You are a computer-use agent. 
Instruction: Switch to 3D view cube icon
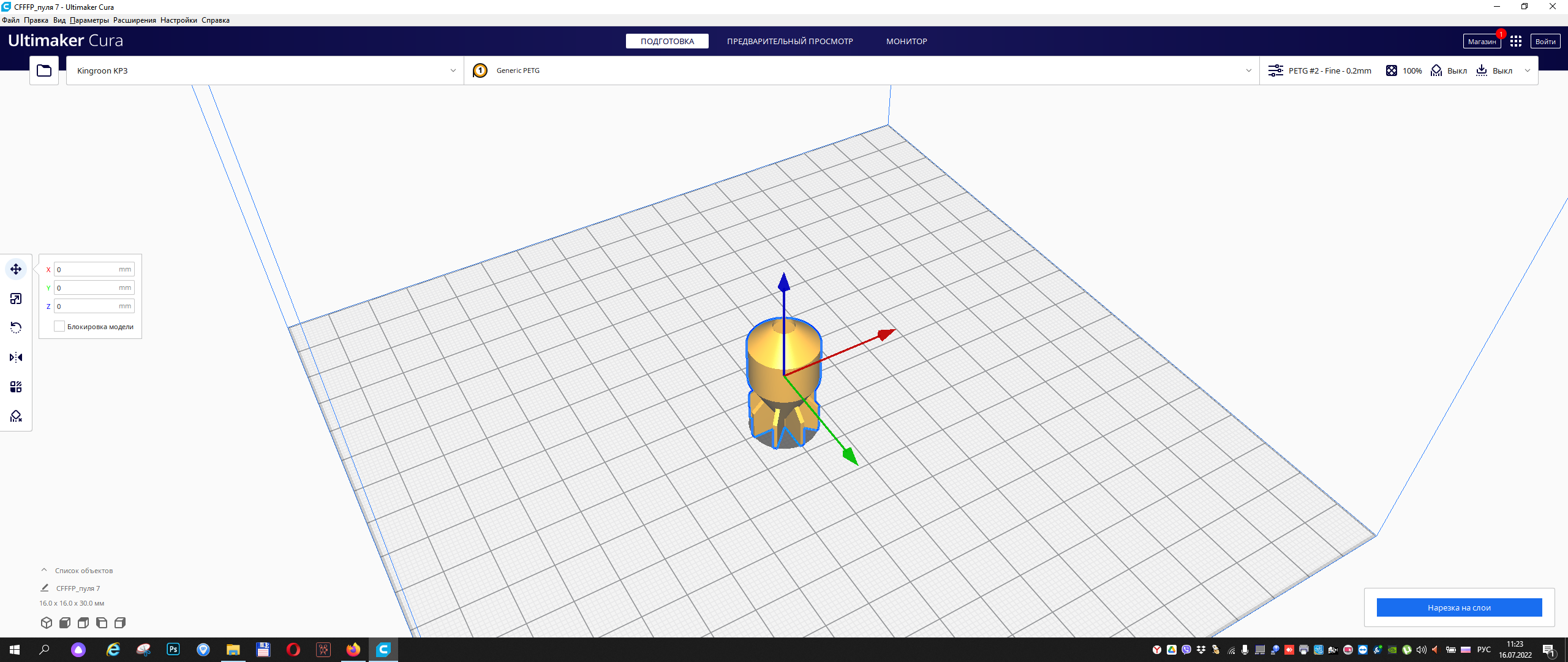click(47, 623)
